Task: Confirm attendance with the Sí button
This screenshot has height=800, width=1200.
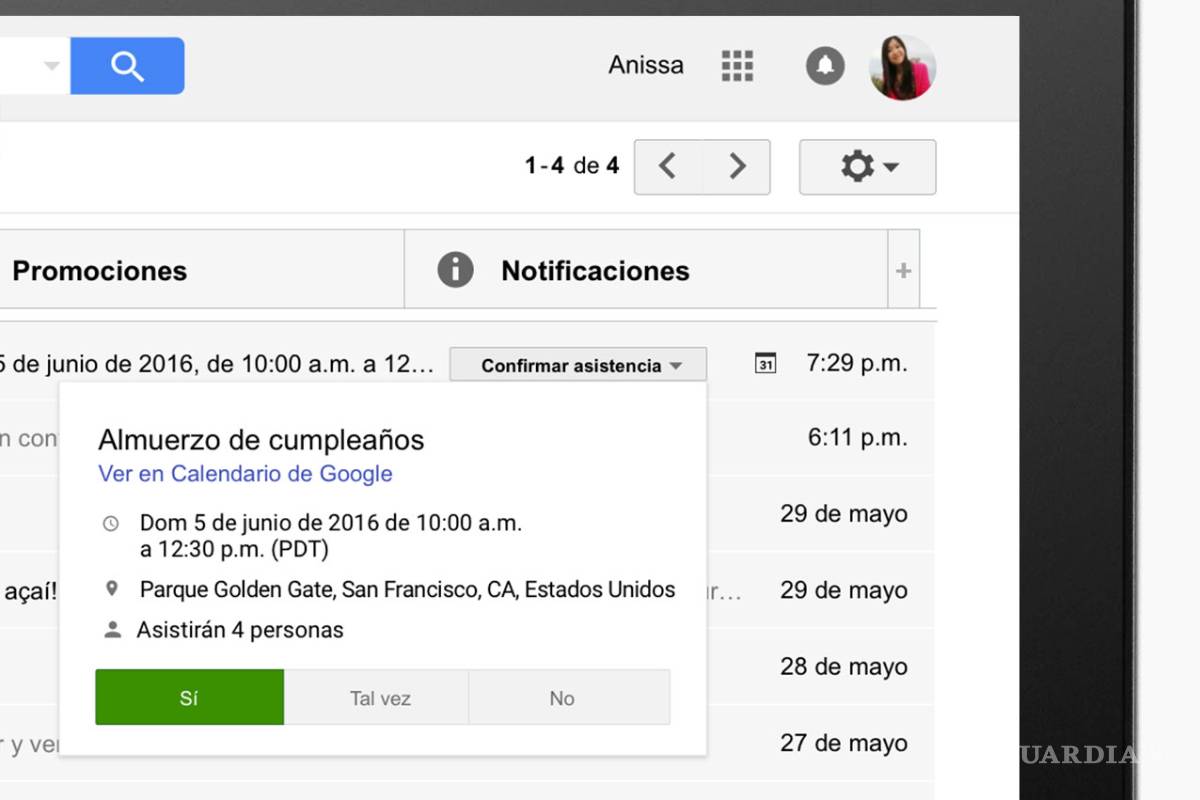Action: [189, 697]
